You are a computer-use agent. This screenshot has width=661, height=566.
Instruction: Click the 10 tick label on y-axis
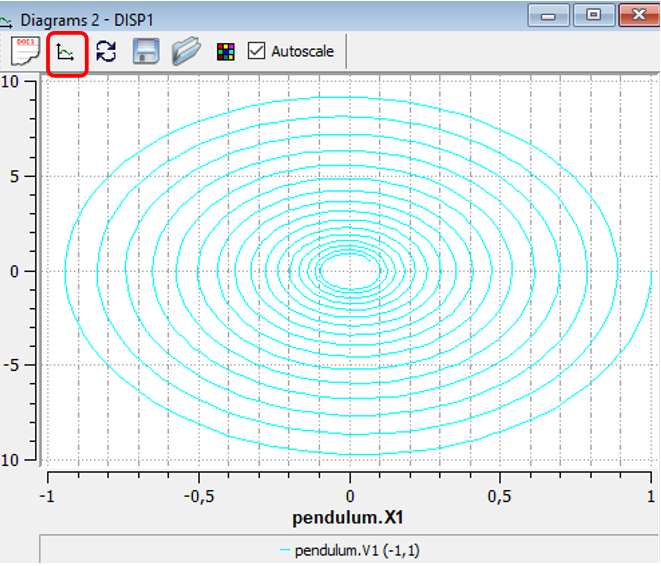(x=9, y=82)
